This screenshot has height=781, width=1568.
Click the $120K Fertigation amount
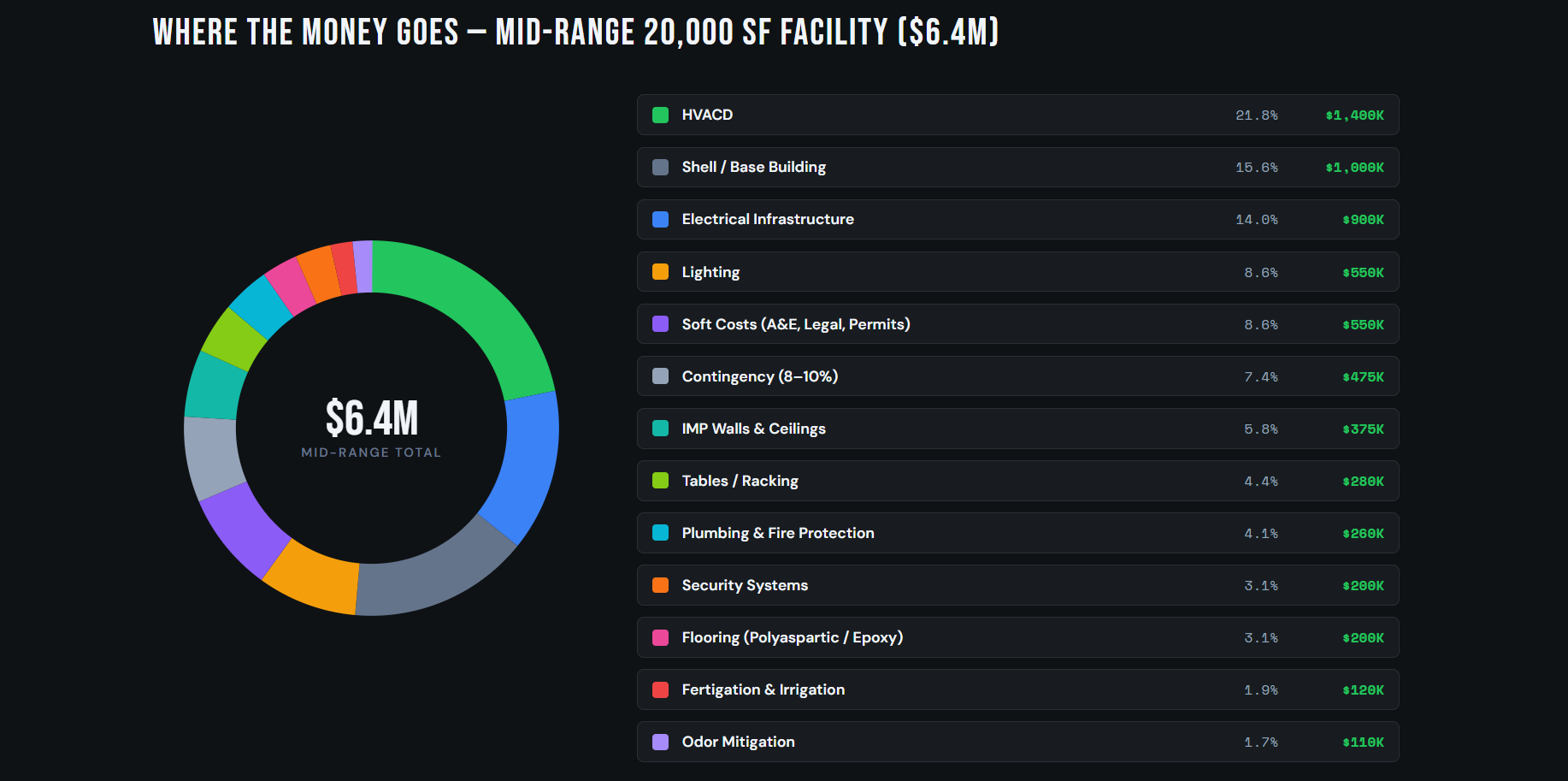point(1363,689)
